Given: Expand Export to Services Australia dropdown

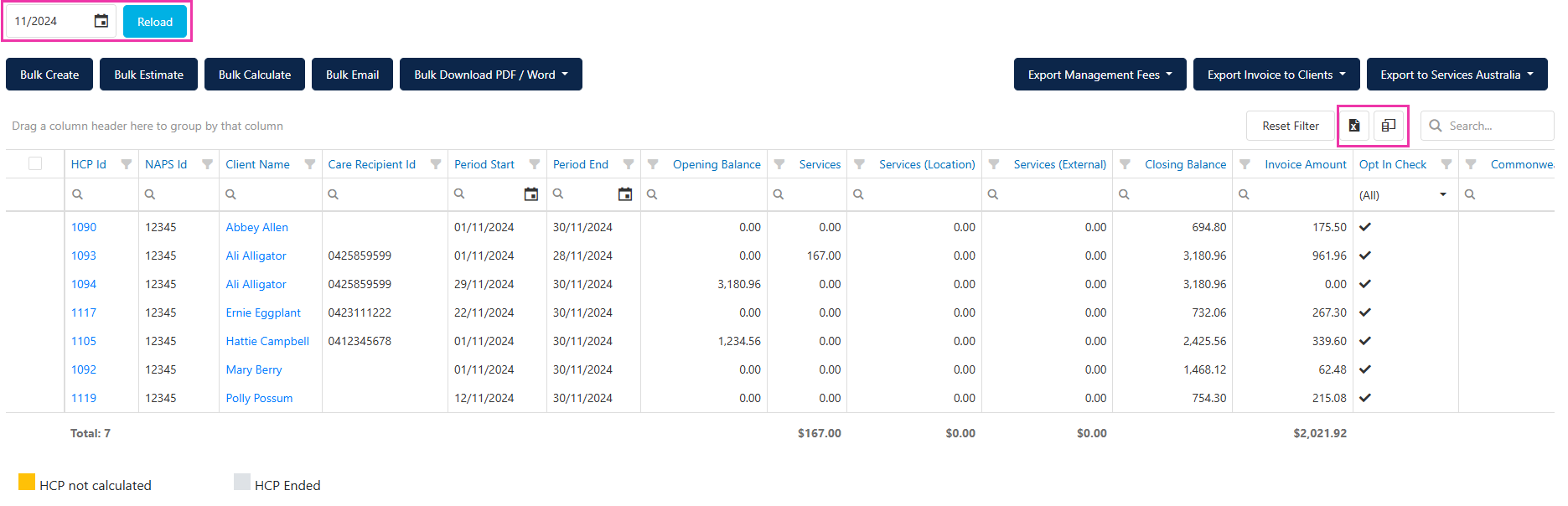Looking at the screenshot, I should (1457, 75).
